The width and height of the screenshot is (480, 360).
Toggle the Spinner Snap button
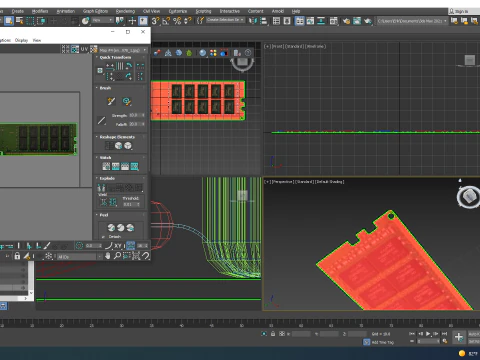click(188, 21)
